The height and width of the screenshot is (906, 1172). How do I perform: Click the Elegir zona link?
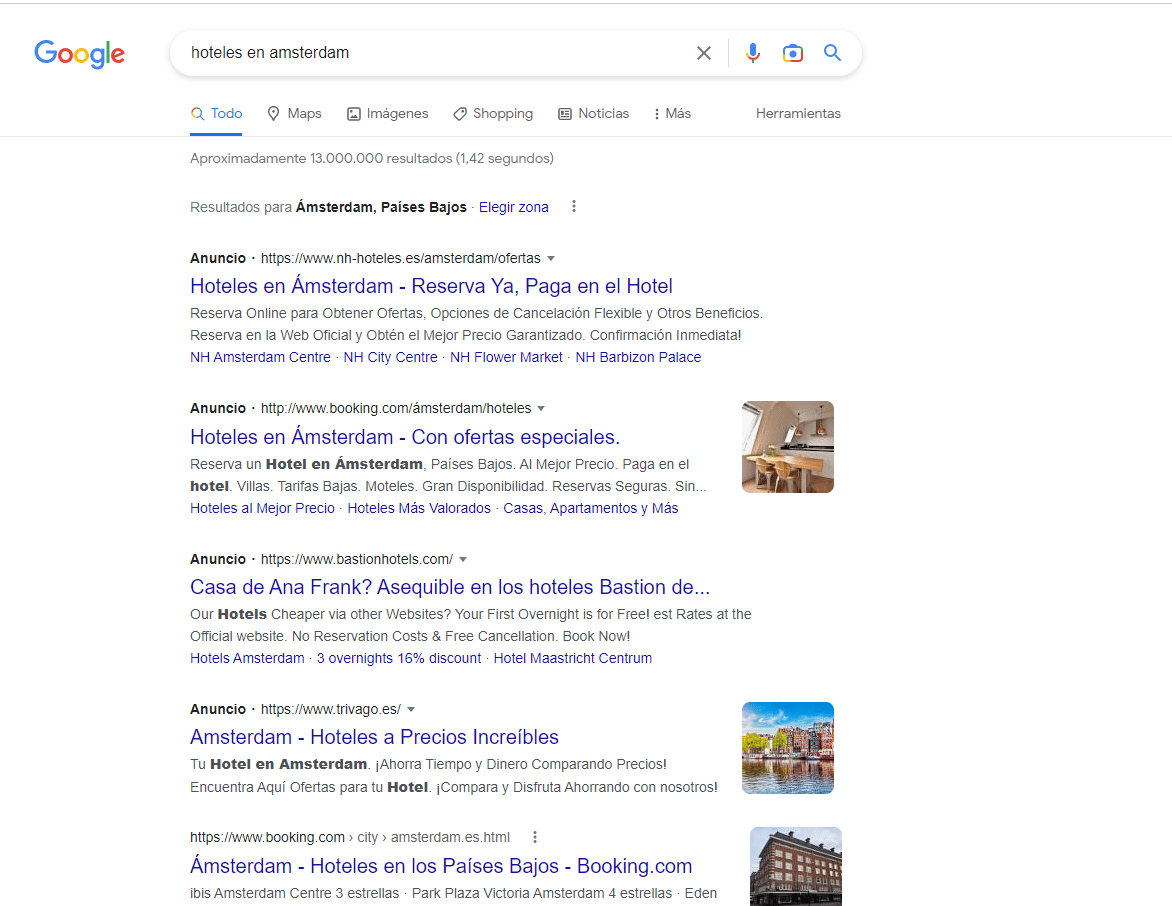[x=513, y=207]
